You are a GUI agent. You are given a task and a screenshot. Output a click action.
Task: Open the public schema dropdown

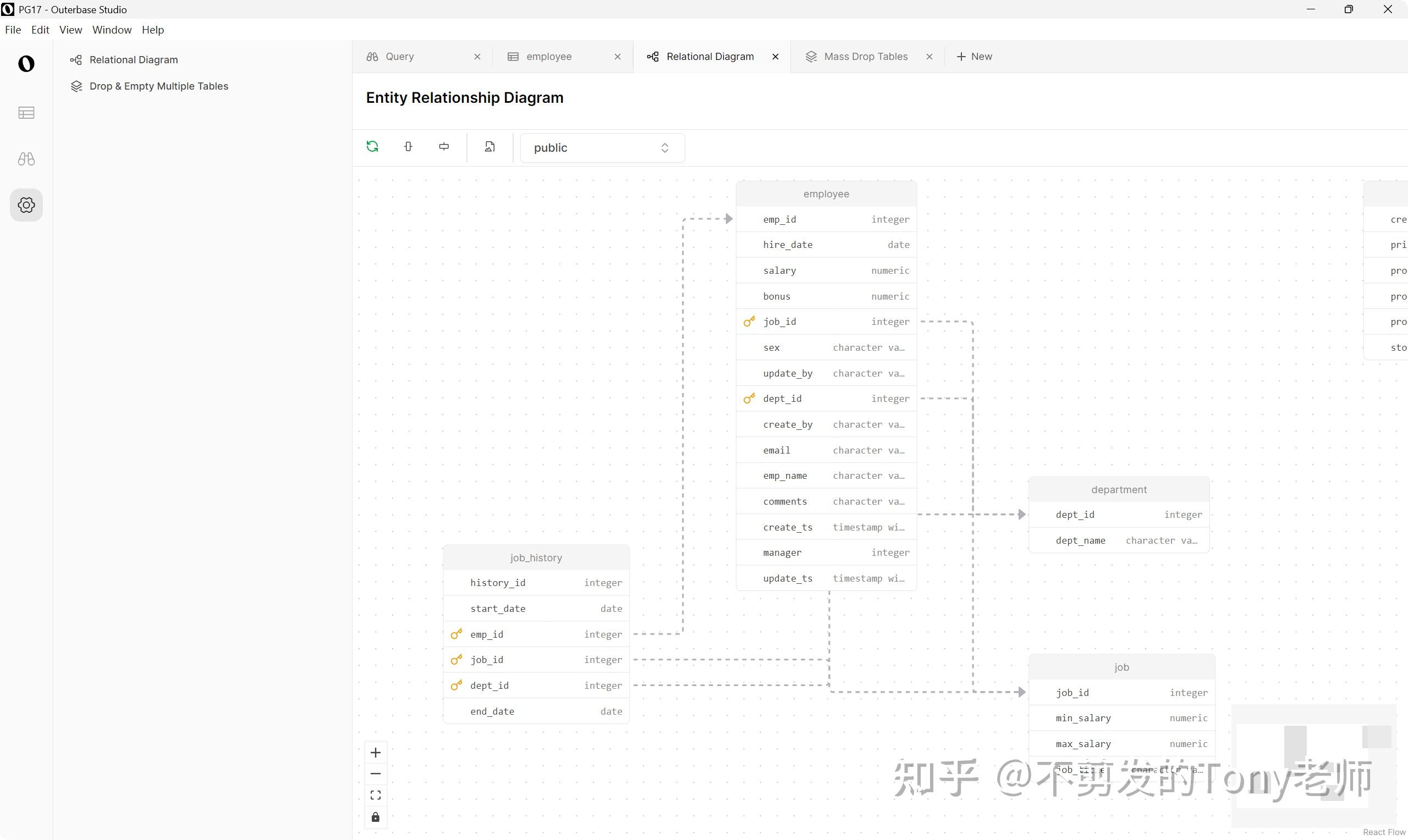pos(602,148)
